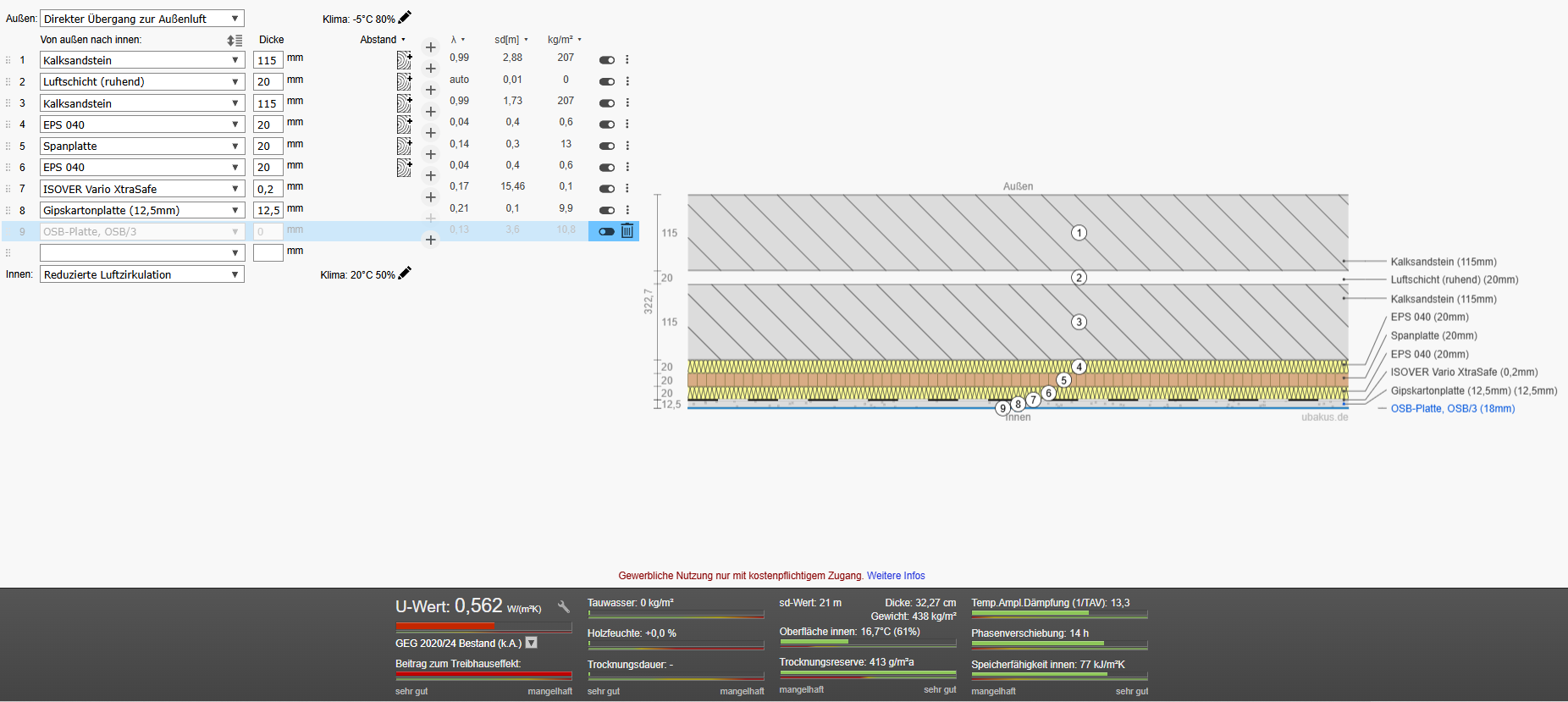Click the Trocknungsreserve rating bar
This screenshot has height=702, width=1568.
868,675
